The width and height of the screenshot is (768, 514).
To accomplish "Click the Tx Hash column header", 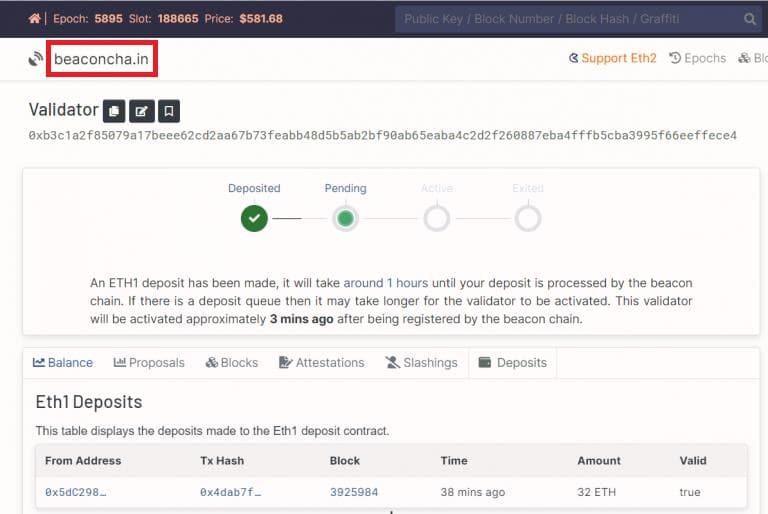I will [222, 461].
